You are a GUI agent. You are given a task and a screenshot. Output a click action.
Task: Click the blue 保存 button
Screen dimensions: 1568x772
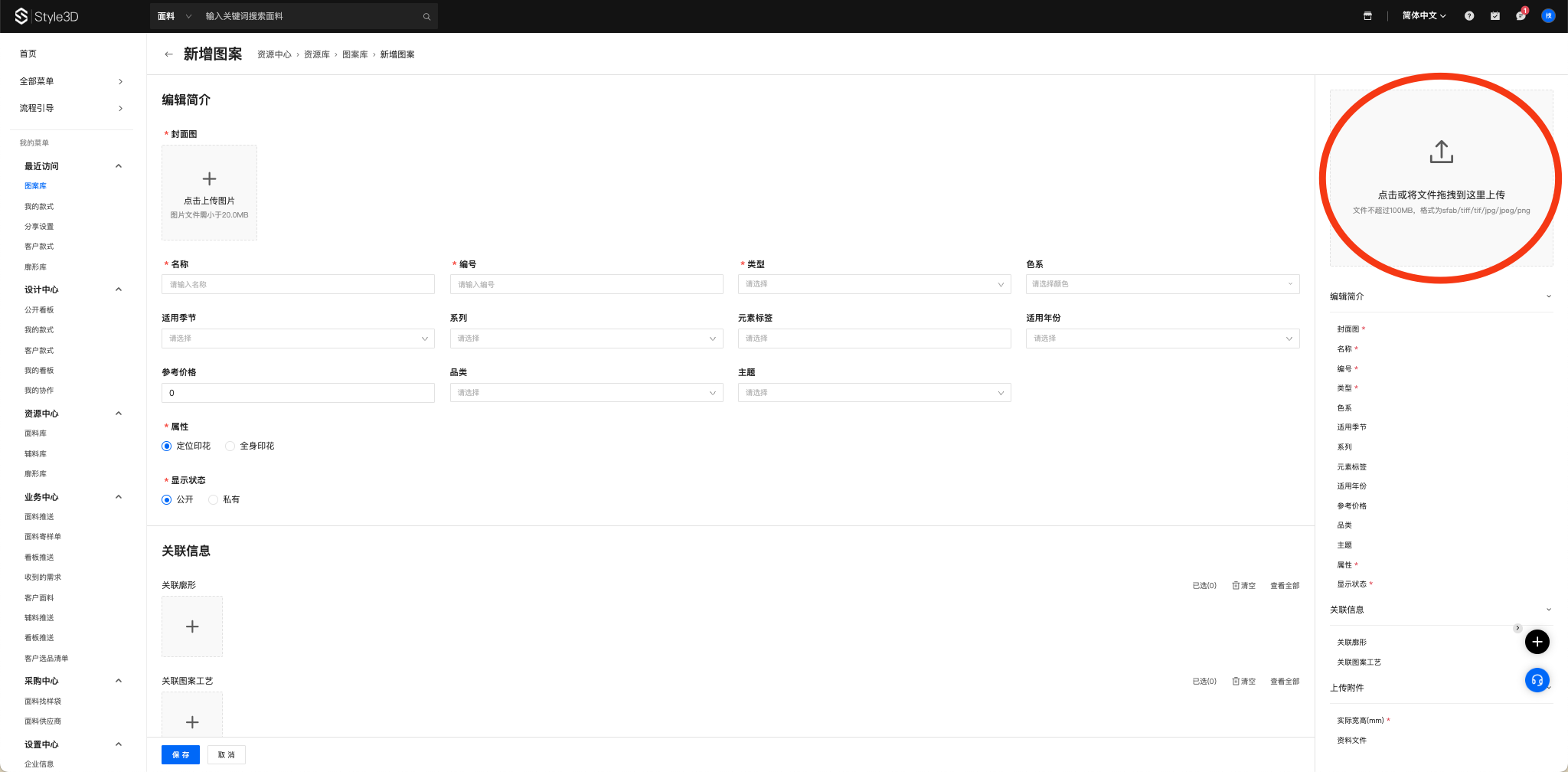[181, 755]
